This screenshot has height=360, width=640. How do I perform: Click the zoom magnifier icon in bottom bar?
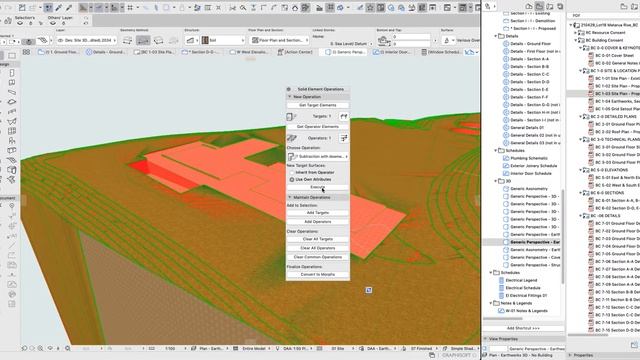(68, 349)
